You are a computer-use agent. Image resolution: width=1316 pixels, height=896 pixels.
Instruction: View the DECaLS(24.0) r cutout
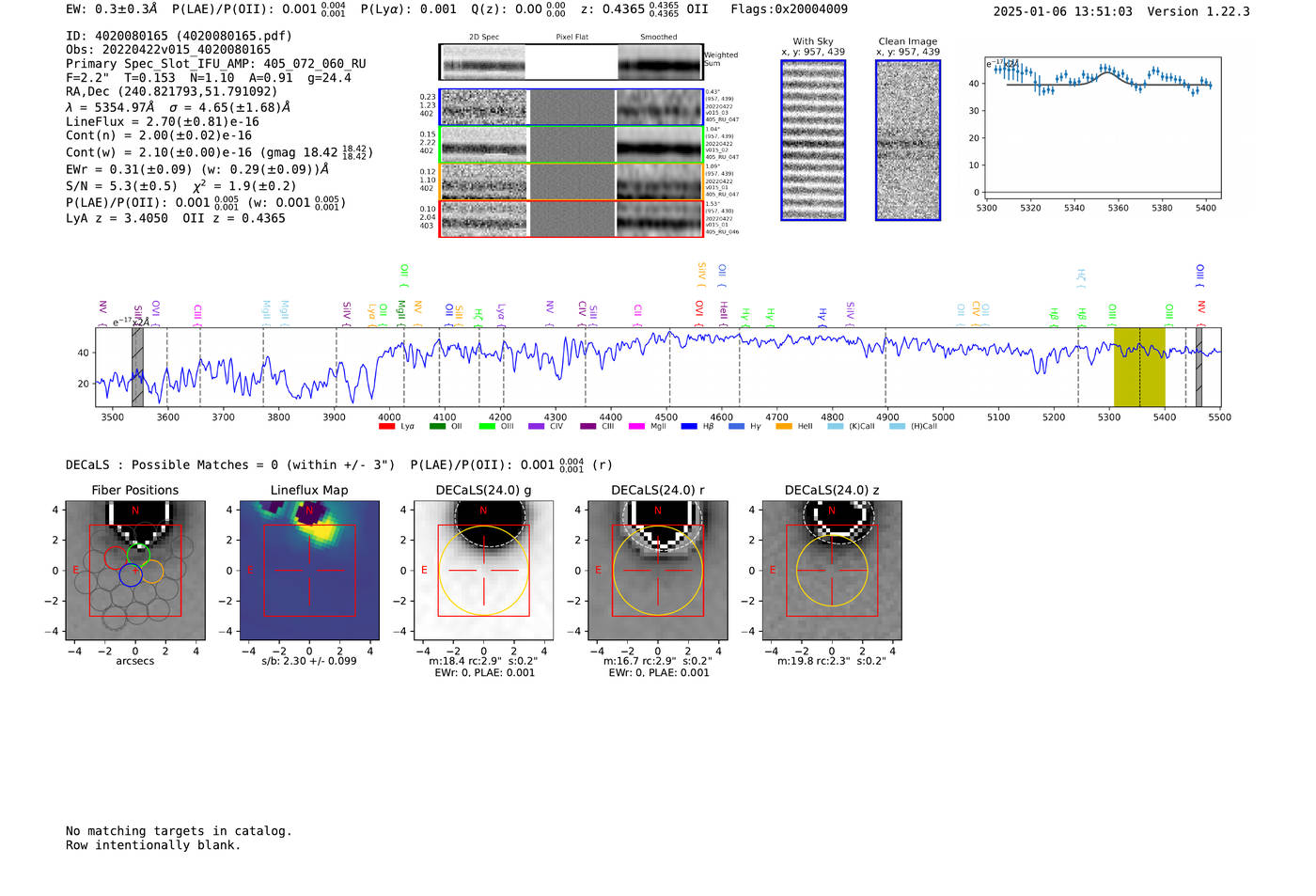tap(658, 570)
